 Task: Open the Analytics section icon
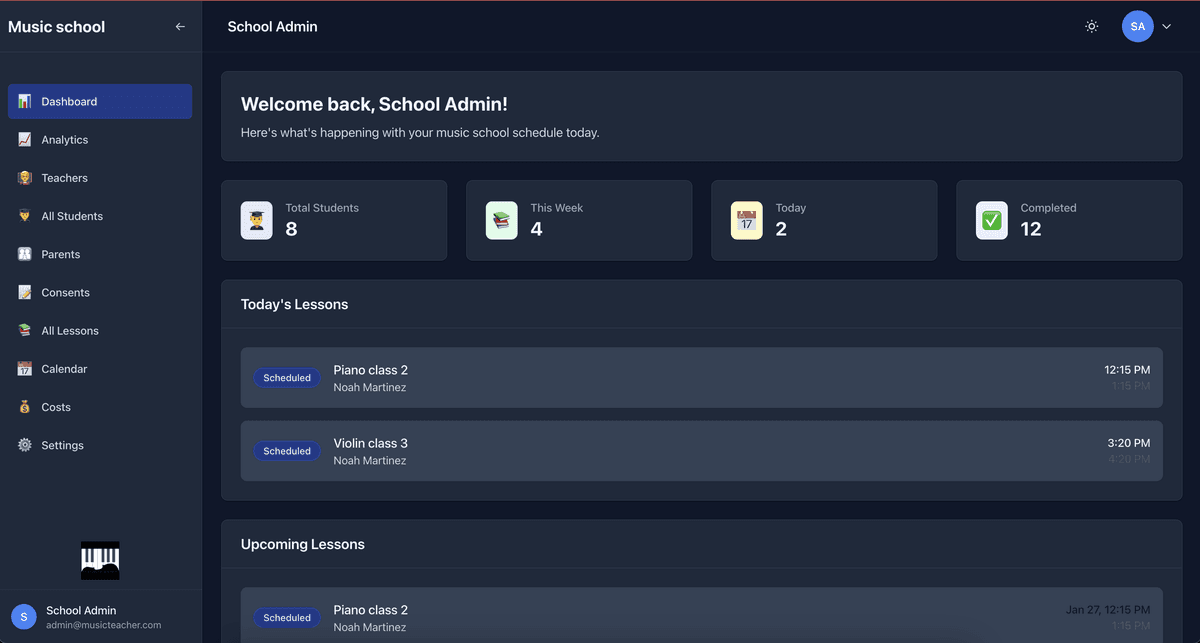click(x=24, y=139)
